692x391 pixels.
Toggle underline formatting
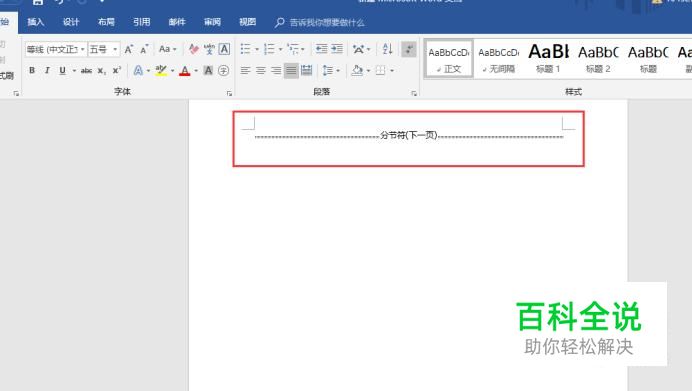[x=62, y=71]
